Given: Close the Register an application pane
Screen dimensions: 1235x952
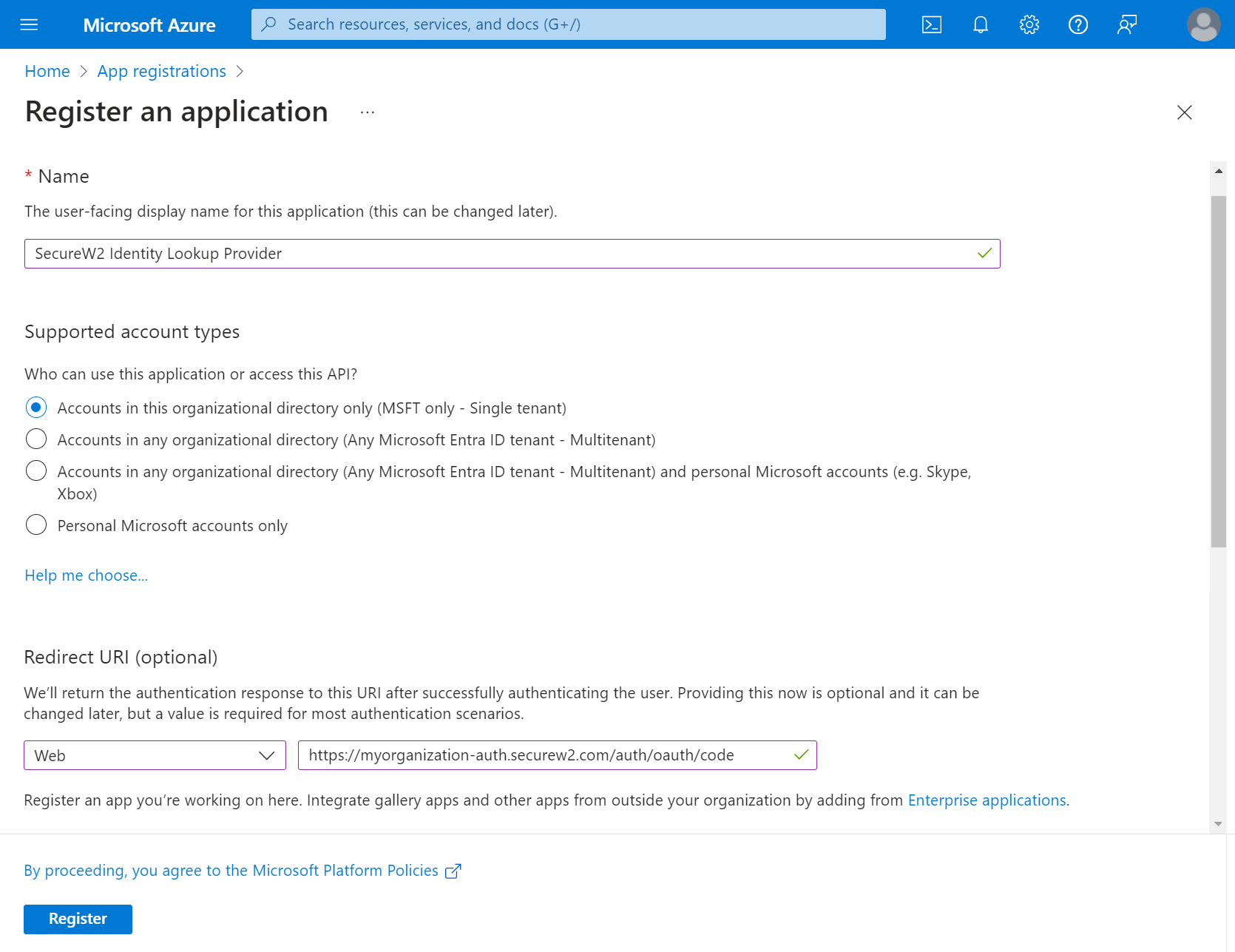Looking at the screenshot, I should pyautogui.click(x=1184, y=112).
